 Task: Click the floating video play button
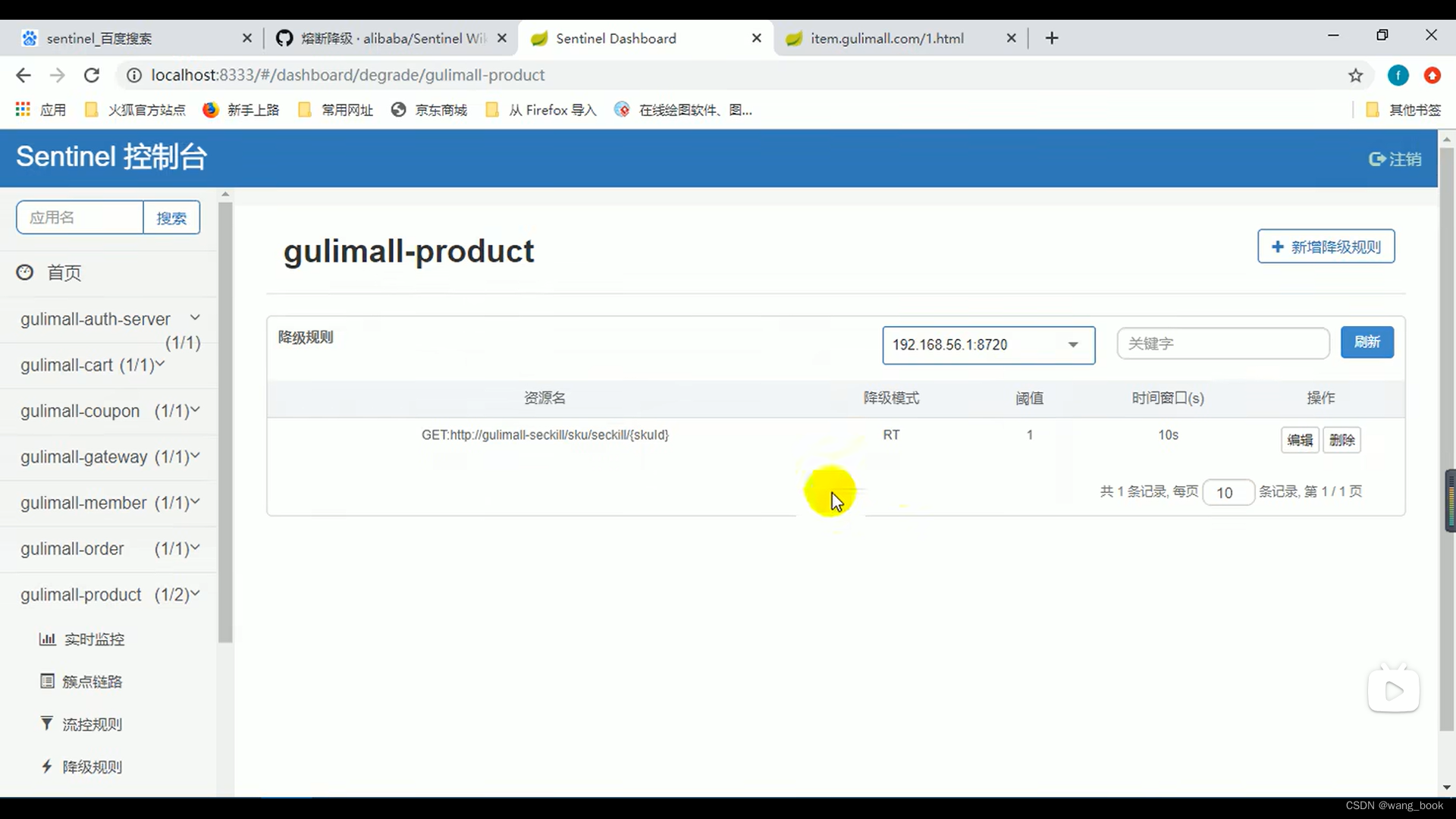point(1393,691)
